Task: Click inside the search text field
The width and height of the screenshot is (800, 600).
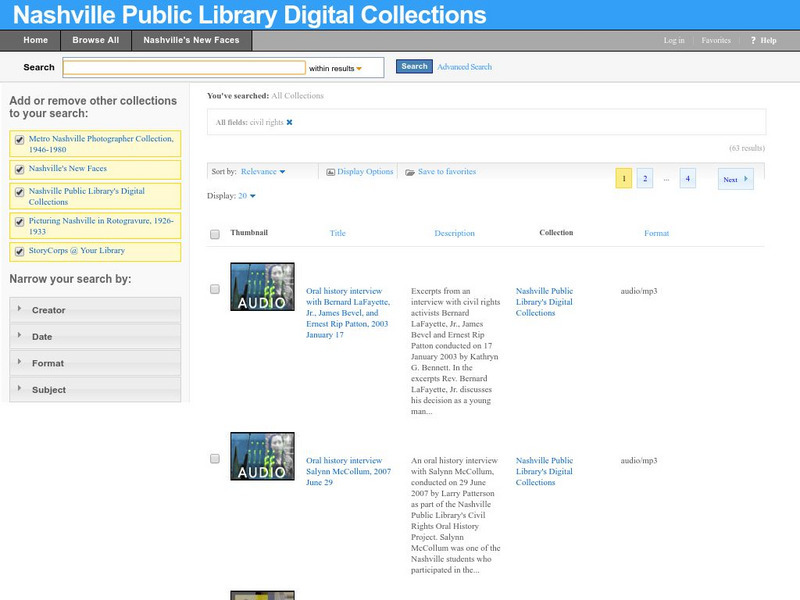Action: pyautogui.click(x=185, y=67)
